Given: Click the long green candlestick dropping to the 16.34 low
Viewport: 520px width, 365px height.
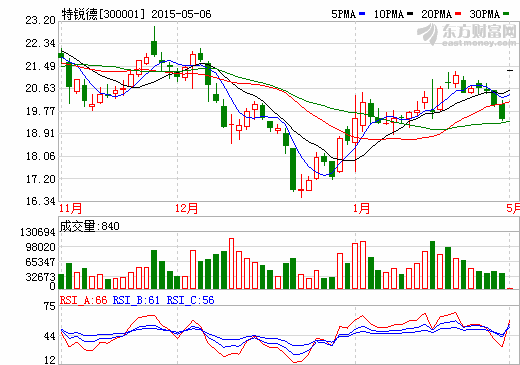Looking at the screenshot, I should [x=293, y=169].
